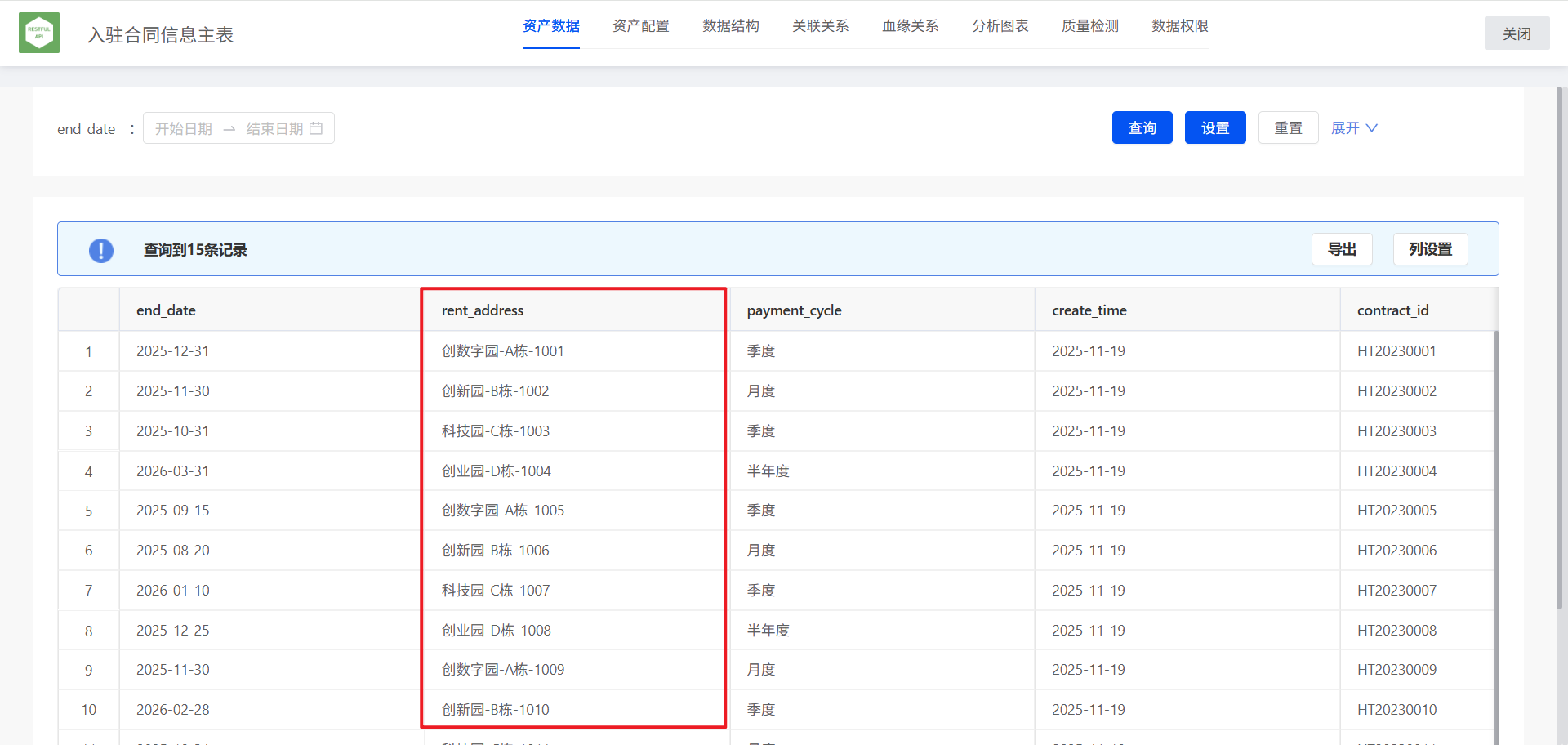Switch to the 质量检测 tab

point(1089,26)
